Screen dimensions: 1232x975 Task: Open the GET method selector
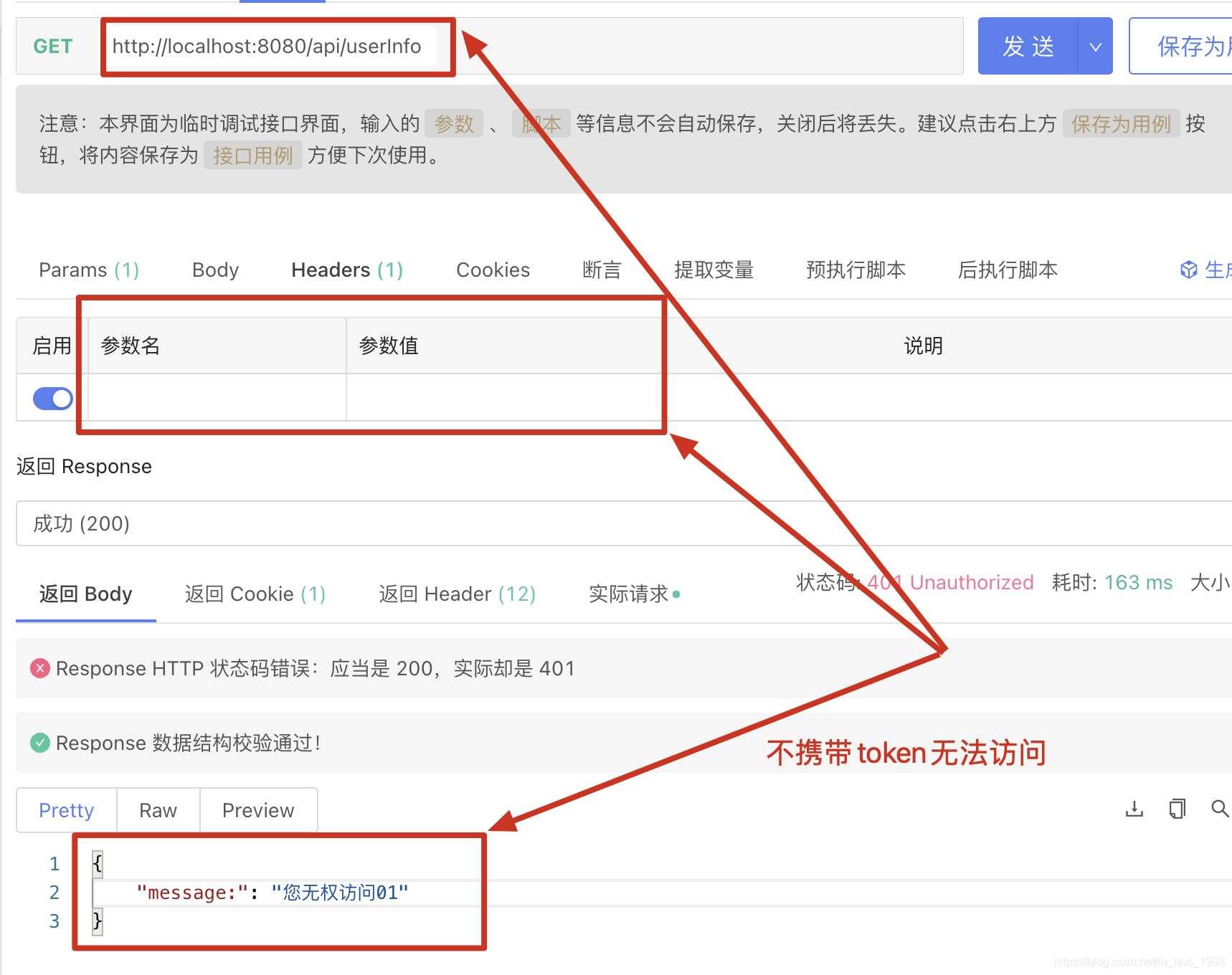[x=53, y=46]
